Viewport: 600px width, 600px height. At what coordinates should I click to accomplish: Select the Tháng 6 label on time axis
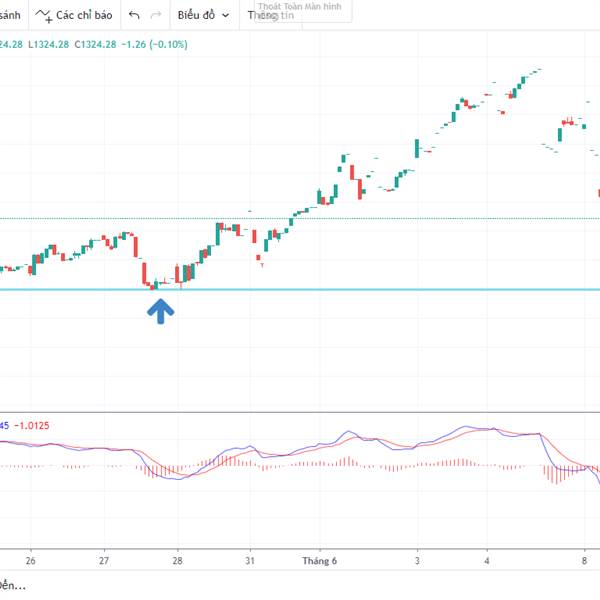tap(320, 561)
